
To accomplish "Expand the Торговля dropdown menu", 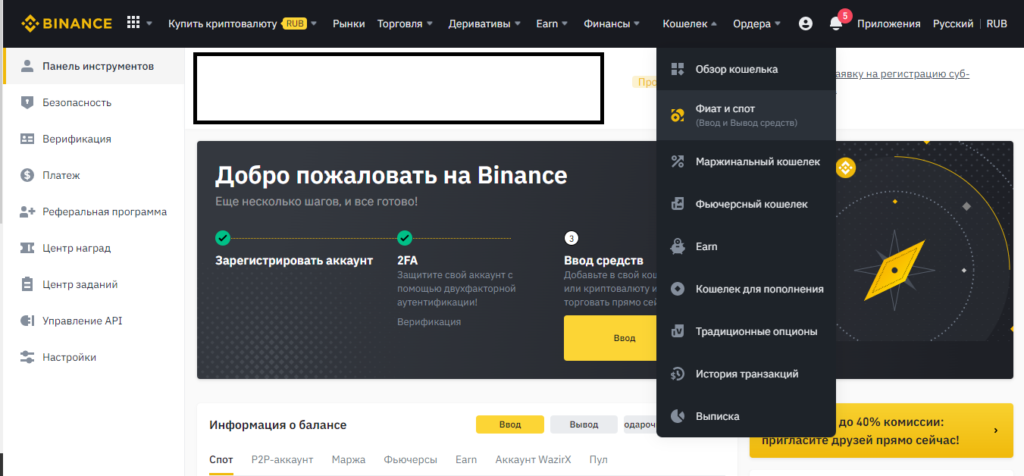I will point(430,24).
